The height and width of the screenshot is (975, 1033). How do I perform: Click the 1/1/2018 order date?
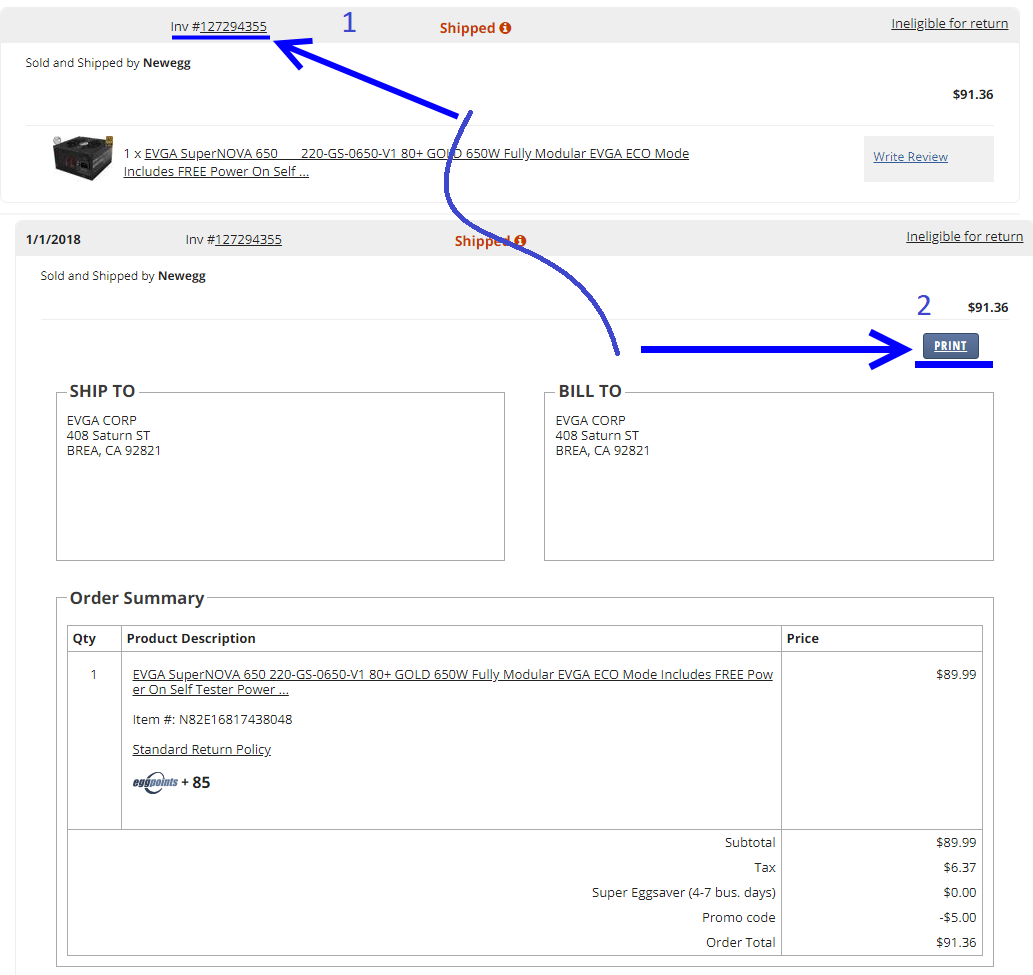coord(53,239)
